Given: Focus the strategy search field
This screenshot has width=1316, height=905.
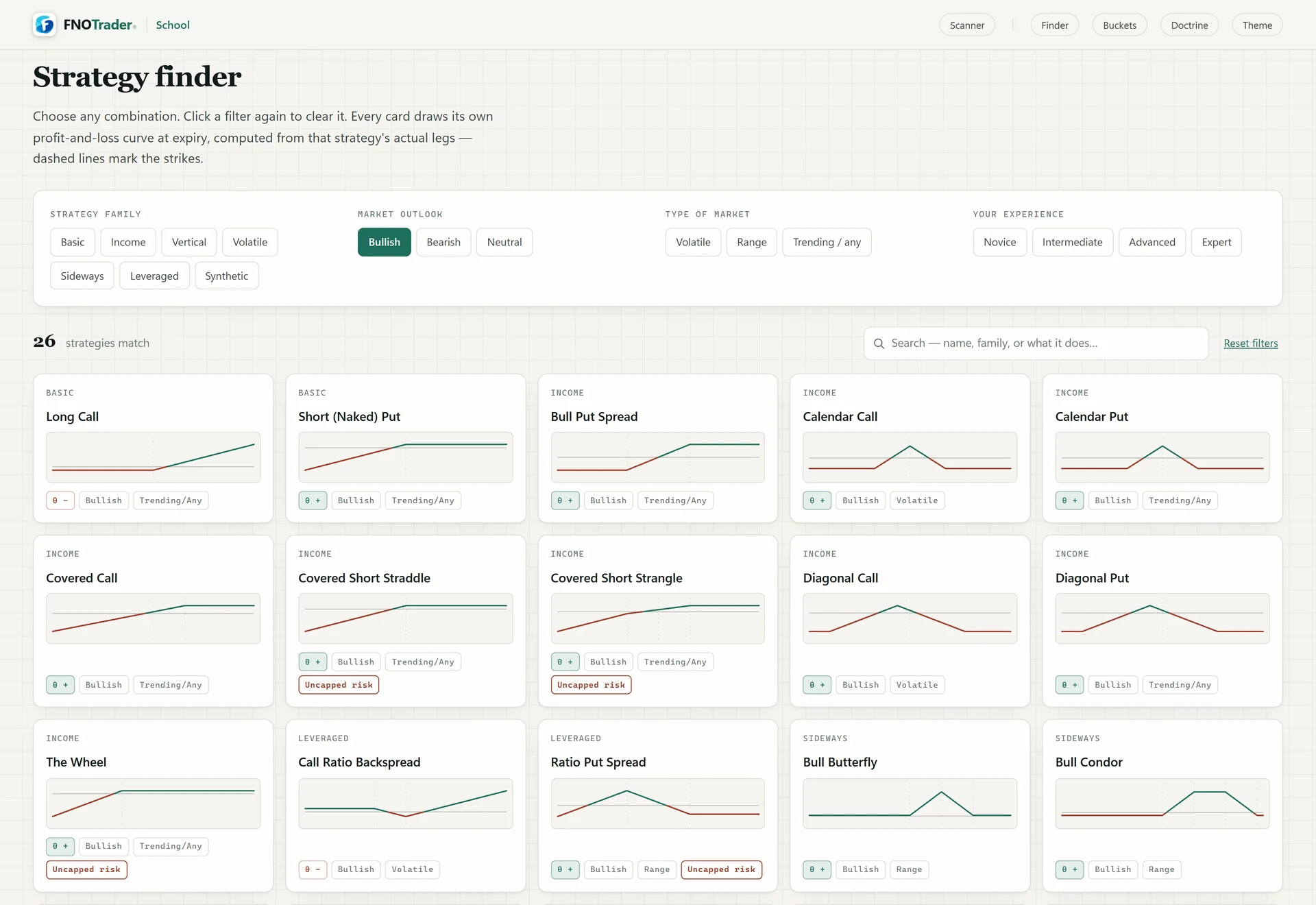Looking at the screenshot, I should [x=1036, y=343].
